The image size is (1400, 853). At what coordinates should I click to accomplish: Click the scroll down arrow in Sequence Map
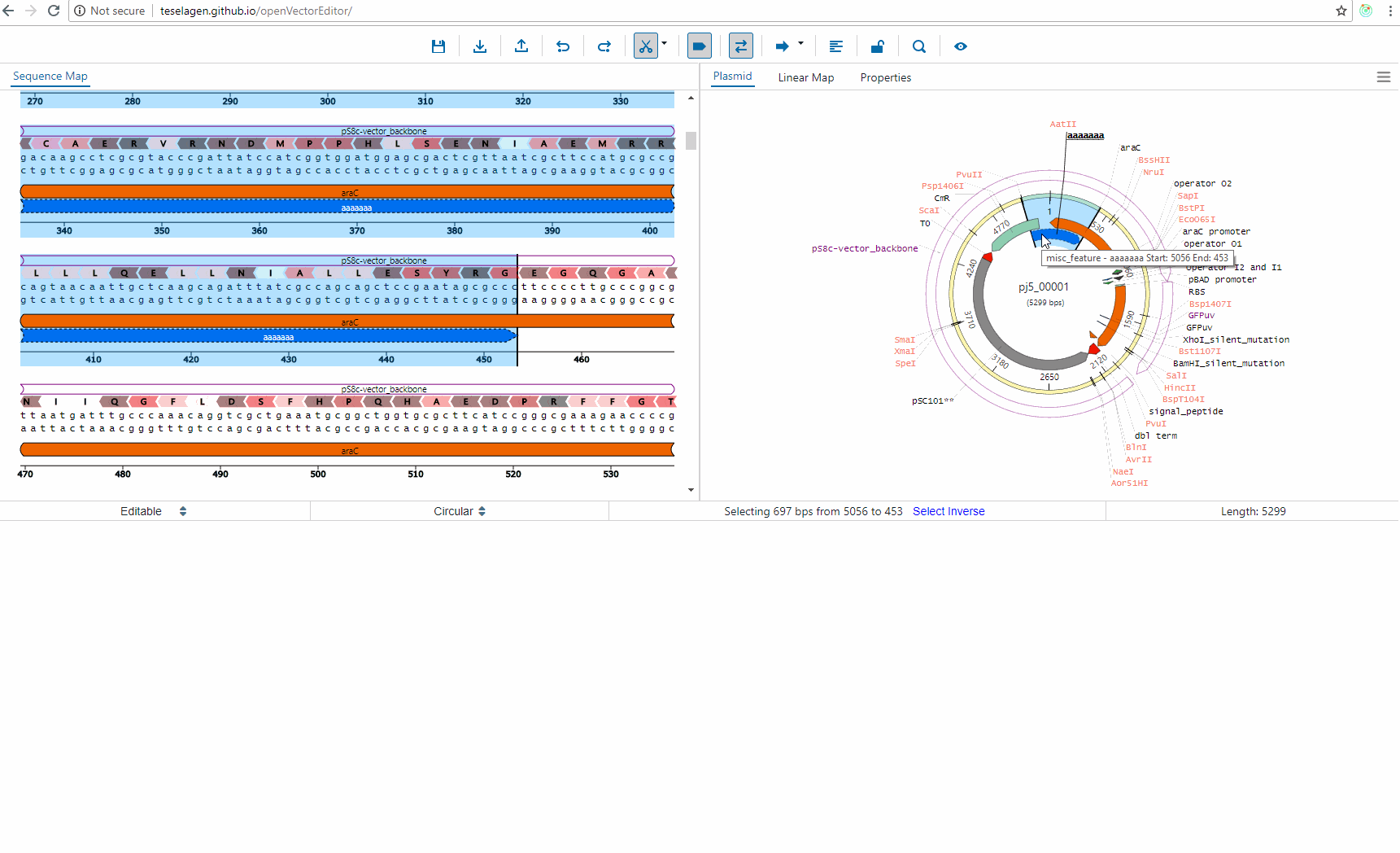[691, 490]
